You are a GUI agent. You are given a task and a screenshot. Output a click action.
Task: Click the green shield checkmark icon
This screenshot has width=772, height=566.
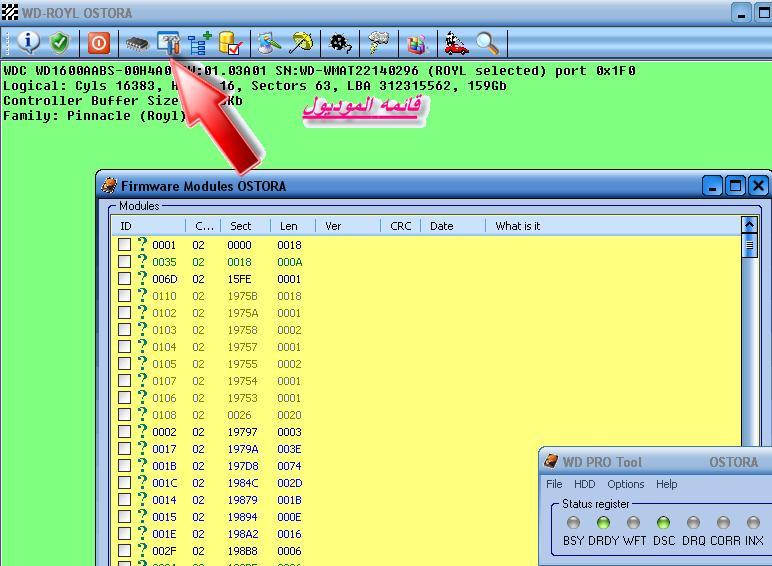pyautogui.click(x=59, y=43)
